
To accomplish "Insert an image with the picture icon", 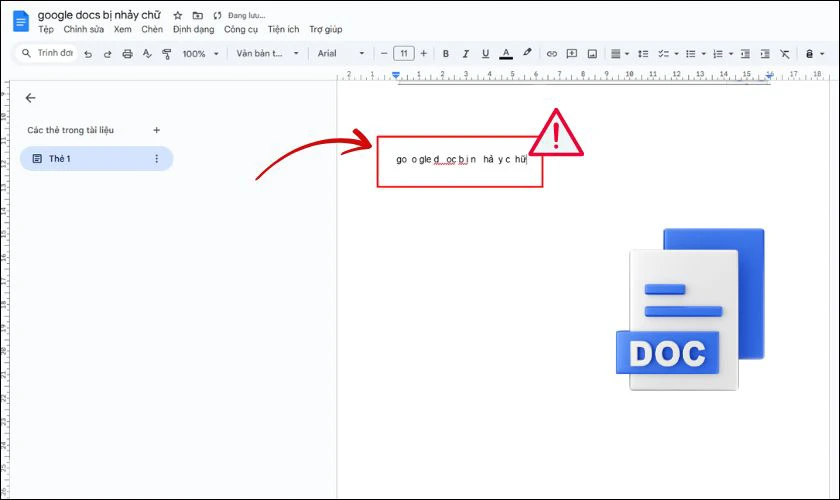I will 592,54.
